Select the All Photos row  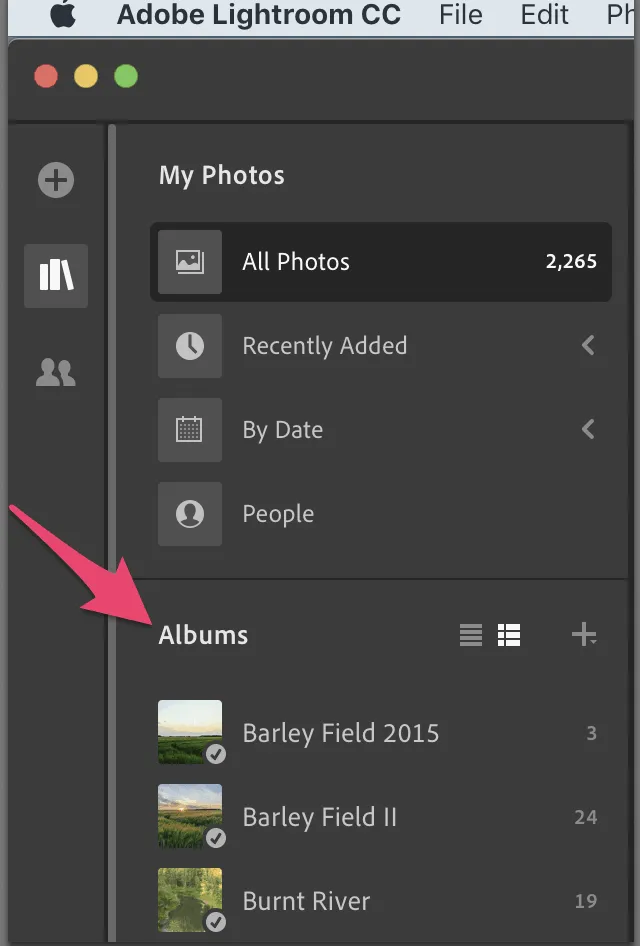click(x=381, y=262)
